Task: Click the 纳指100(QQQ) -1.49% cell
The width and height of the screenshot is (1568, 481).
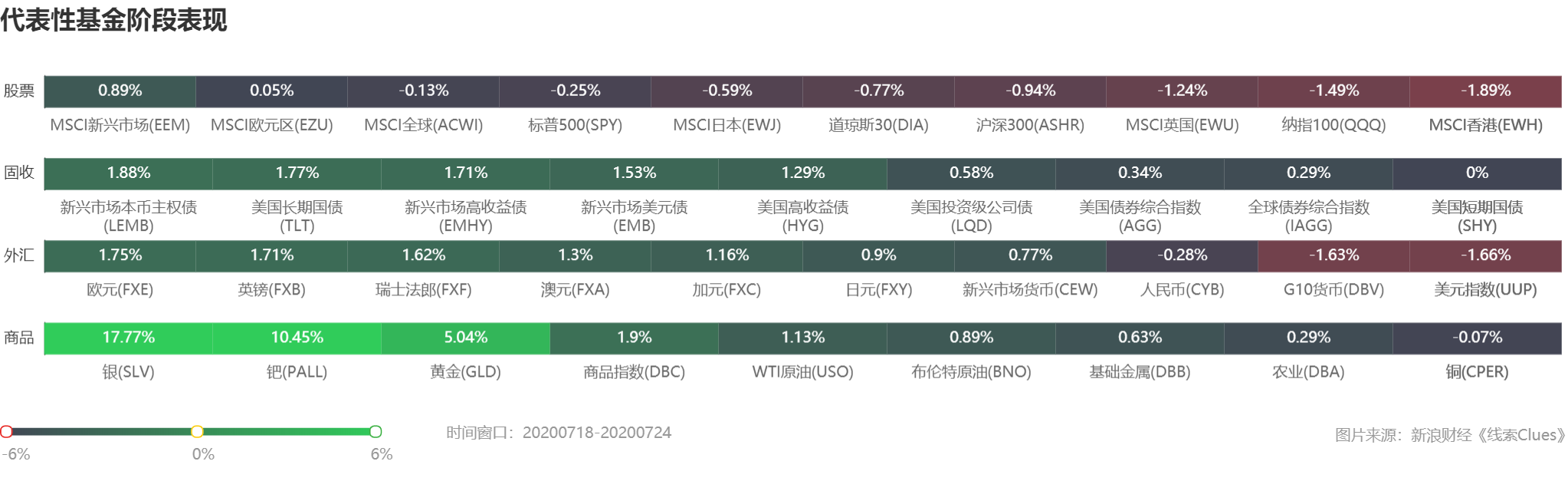Action: (x=1333, y=91)
